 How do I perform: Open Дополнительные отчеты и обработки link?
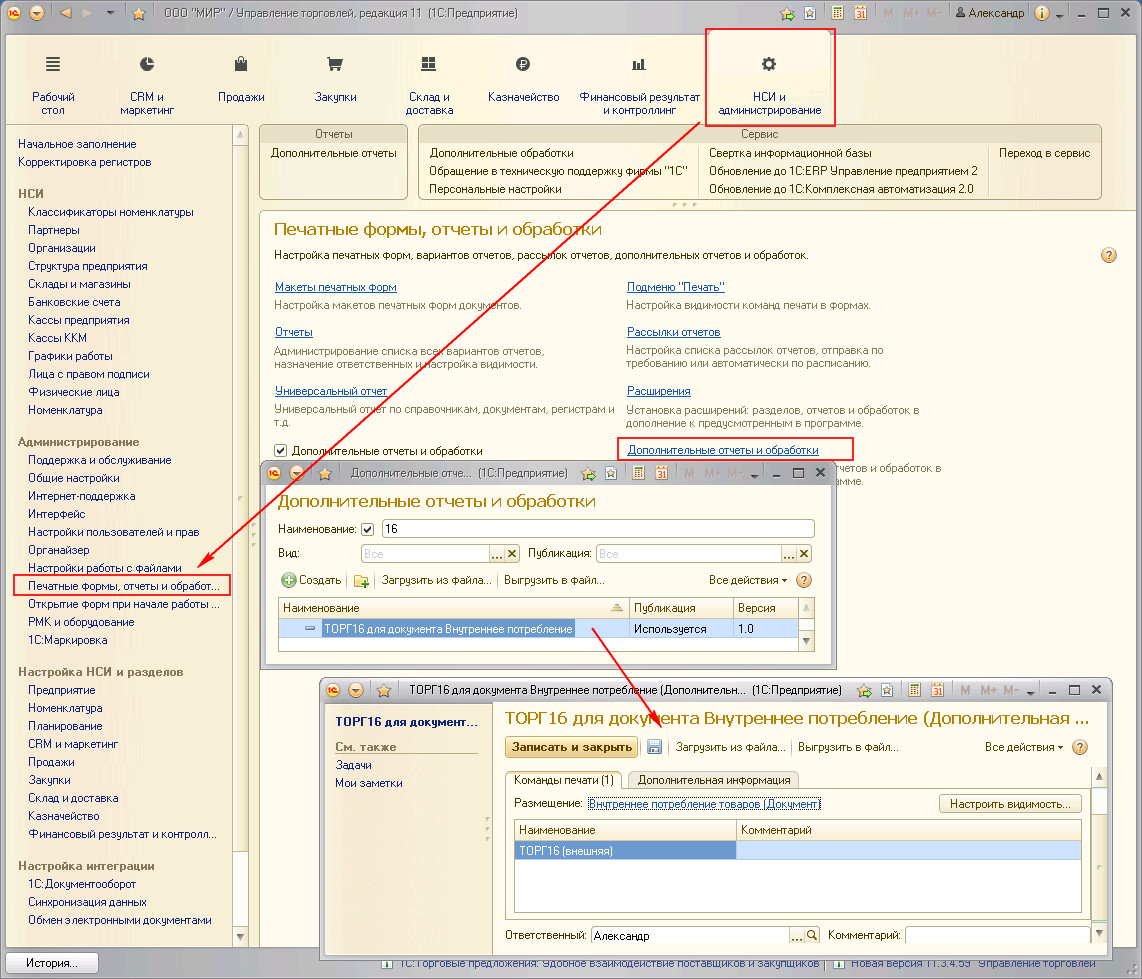click(x=722, y=450)
